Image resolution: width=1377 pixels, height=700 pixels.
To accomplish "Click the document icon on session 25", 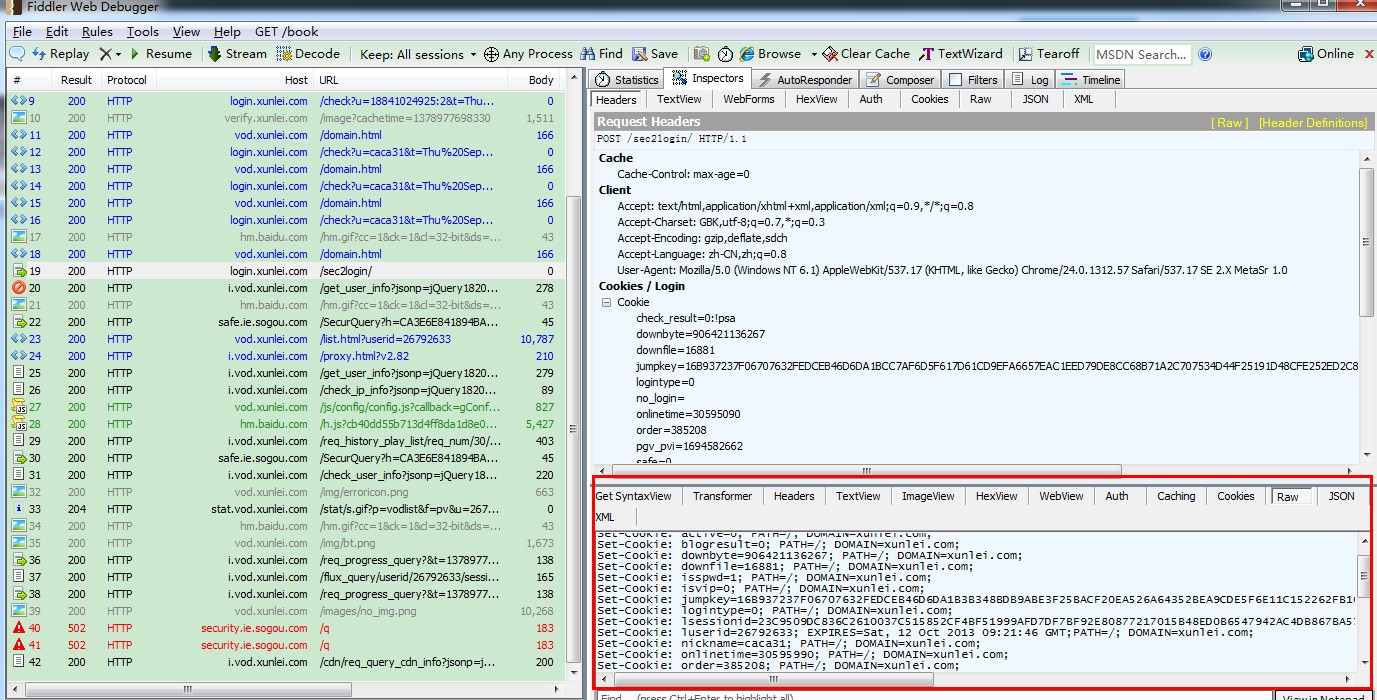I will point(19,373).
